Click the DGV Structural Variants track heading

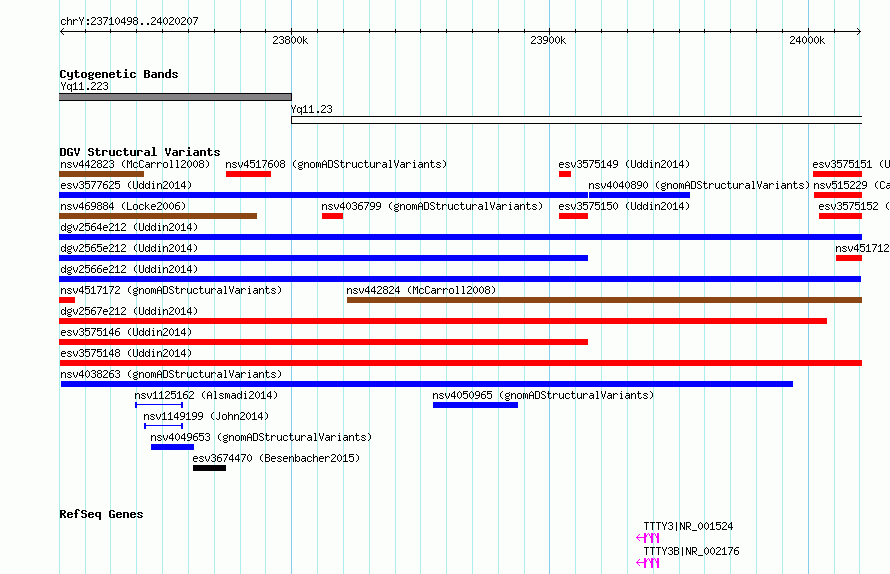(x=140, y=152)
